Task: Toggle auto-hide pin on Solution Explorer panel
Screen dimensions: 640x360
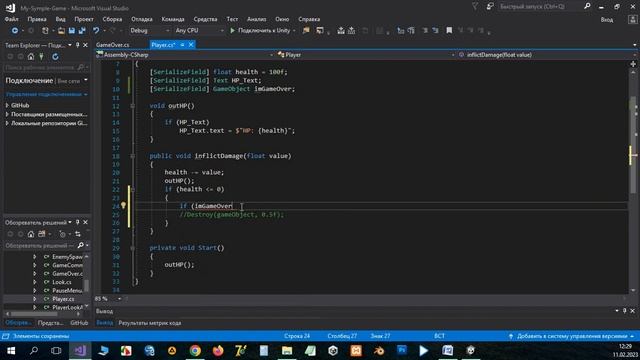Action: click(78, 222)
